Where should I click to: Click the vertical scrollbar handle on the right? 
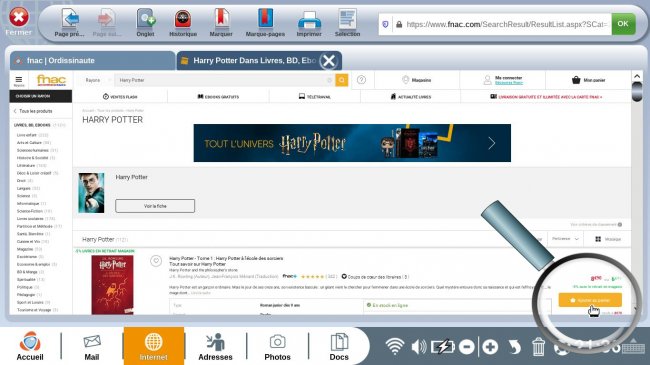(637, 91)
